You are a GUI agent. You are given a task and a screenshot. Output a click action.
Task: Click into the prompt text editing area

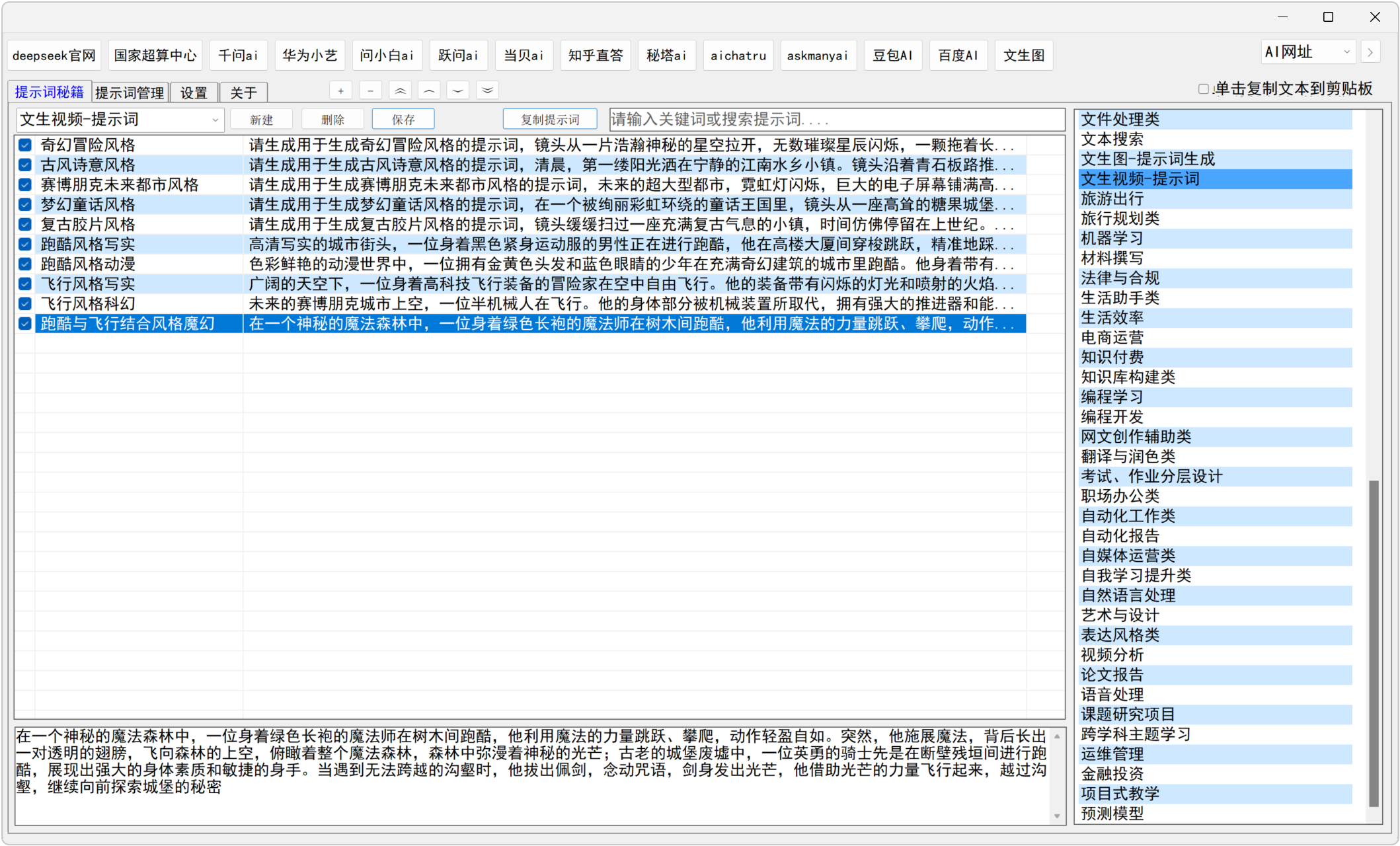tap(532, 775)
